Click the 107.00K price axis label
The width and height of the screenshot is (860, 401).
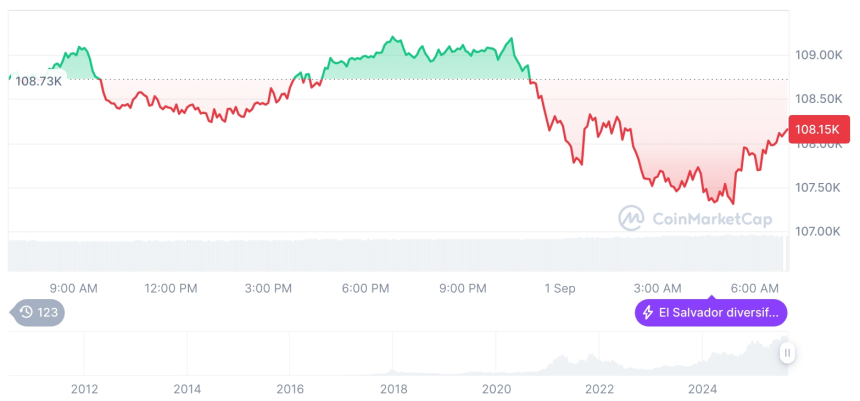[818, 231]
